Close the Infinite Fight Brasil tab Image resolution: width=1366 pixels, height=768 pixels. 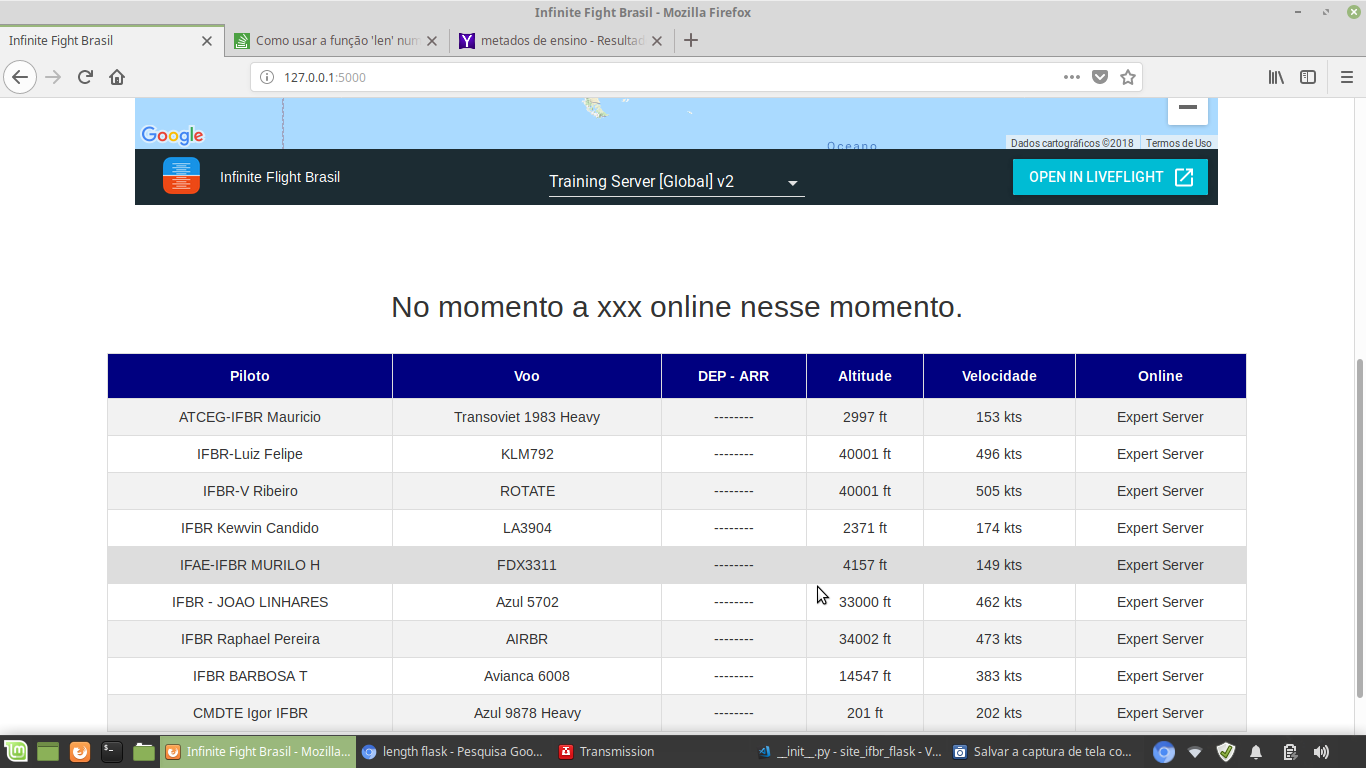pos(207,41)
